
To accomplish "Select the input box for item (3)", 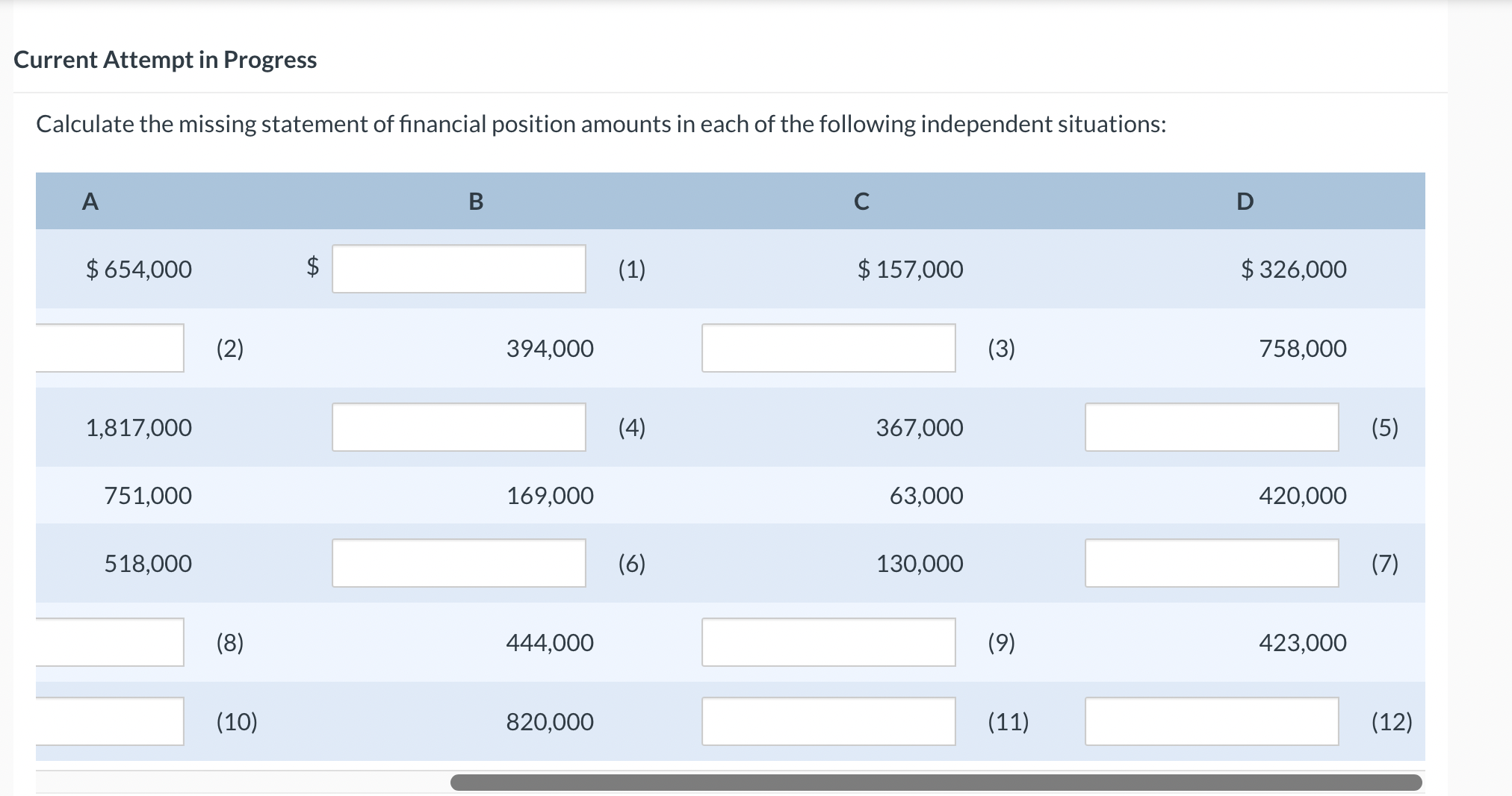I will click(829, 346).
